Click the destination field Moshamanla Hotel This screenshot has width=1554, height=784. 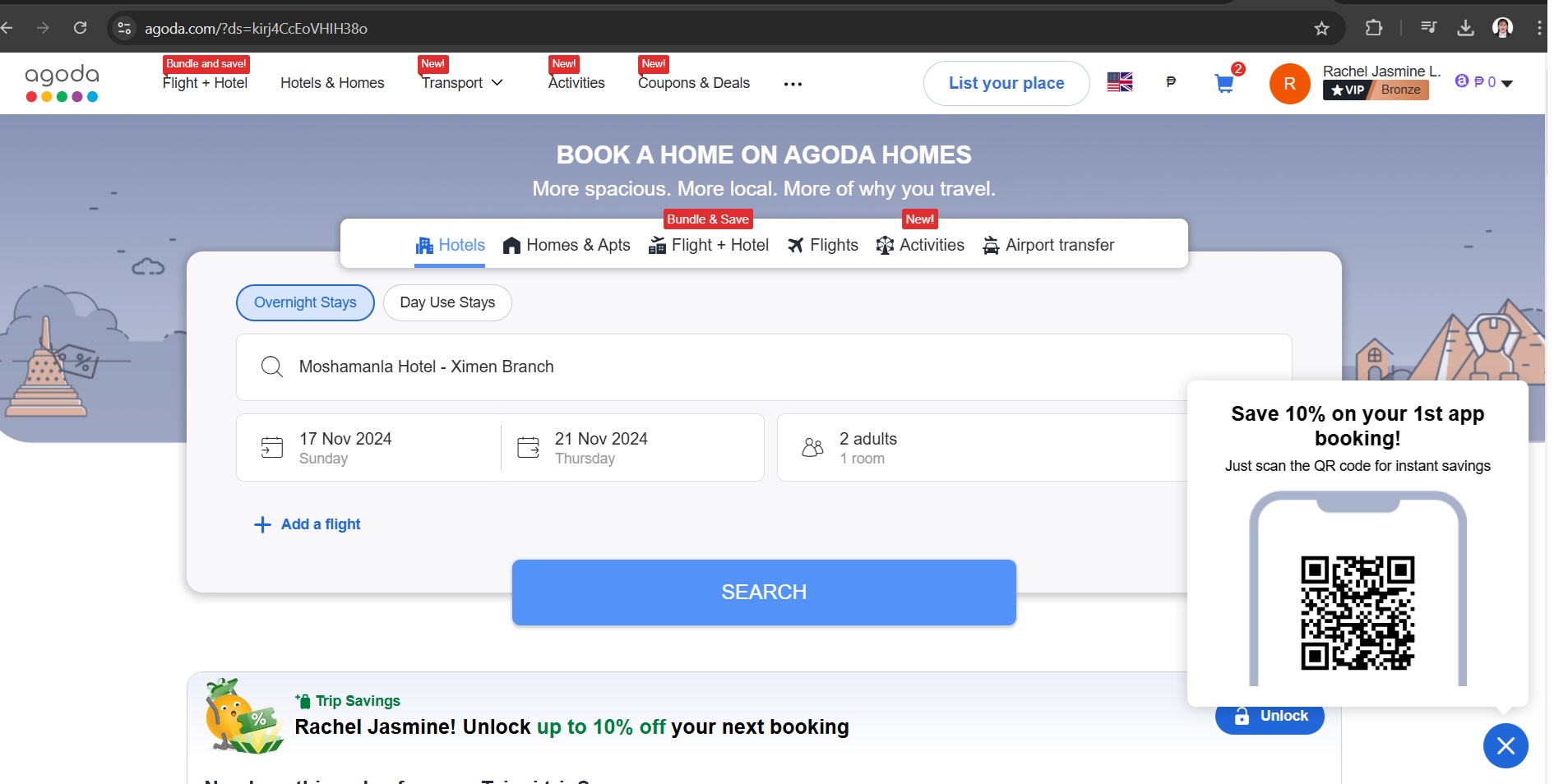coord(764,367)
